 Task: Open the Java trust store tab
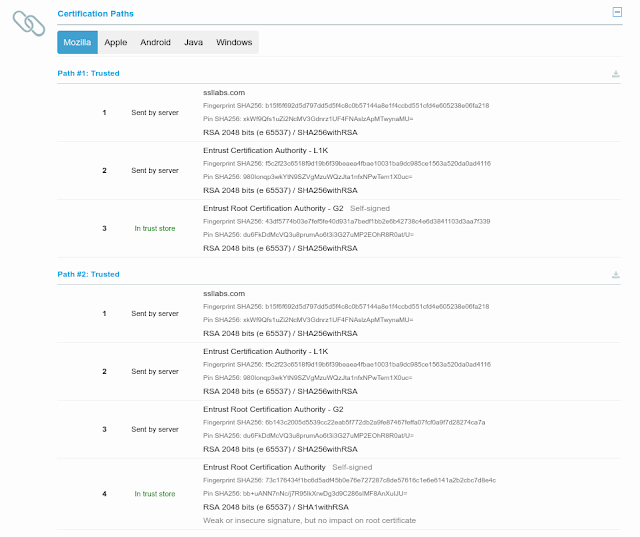tap(193, 42)
